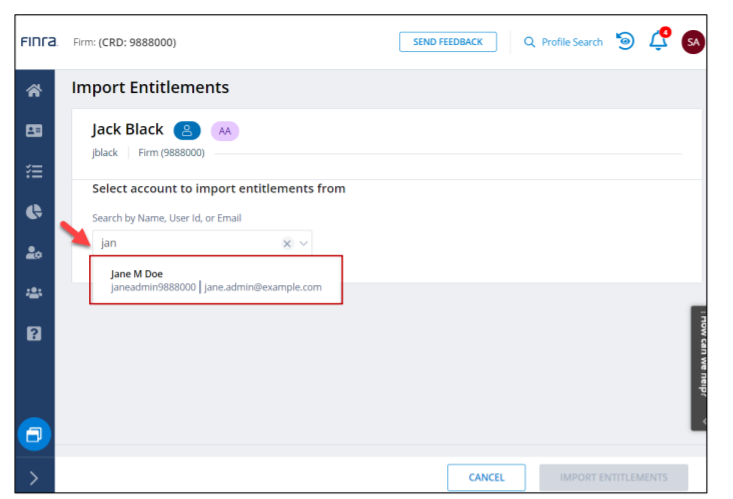
Task: Click the blue windows stack button
Action: pos(34,434)
